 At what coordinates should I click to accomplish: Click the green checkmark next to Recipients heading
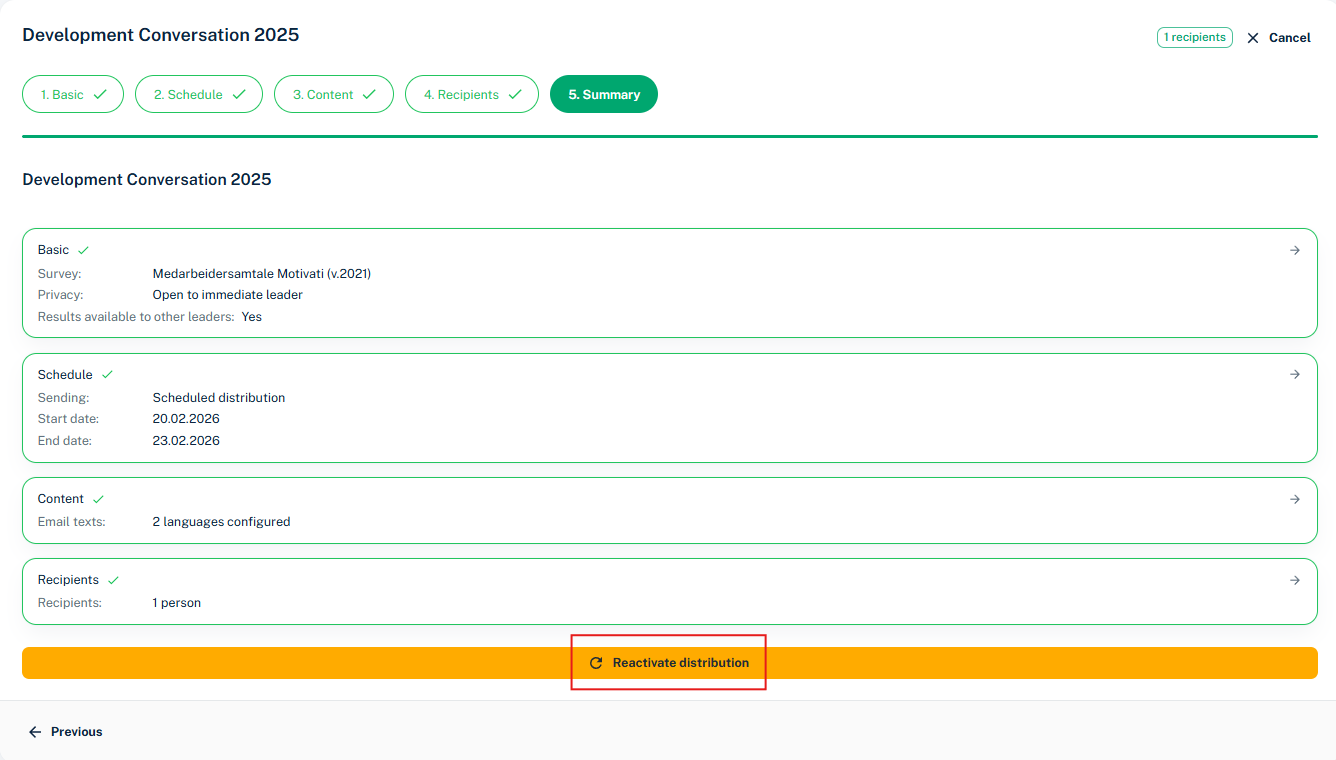tap(113, 580)
